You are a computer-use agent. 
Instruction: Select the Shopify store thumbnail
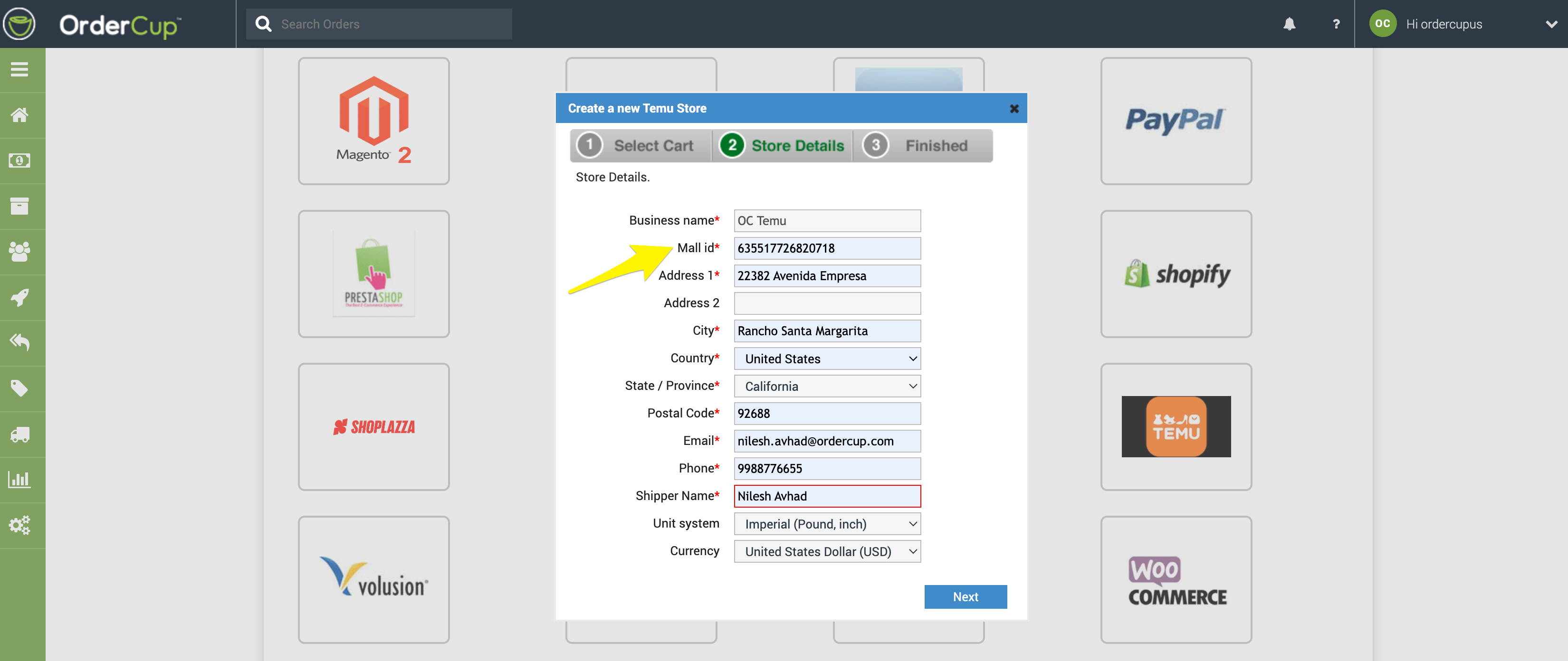[x=1176, y=274]
